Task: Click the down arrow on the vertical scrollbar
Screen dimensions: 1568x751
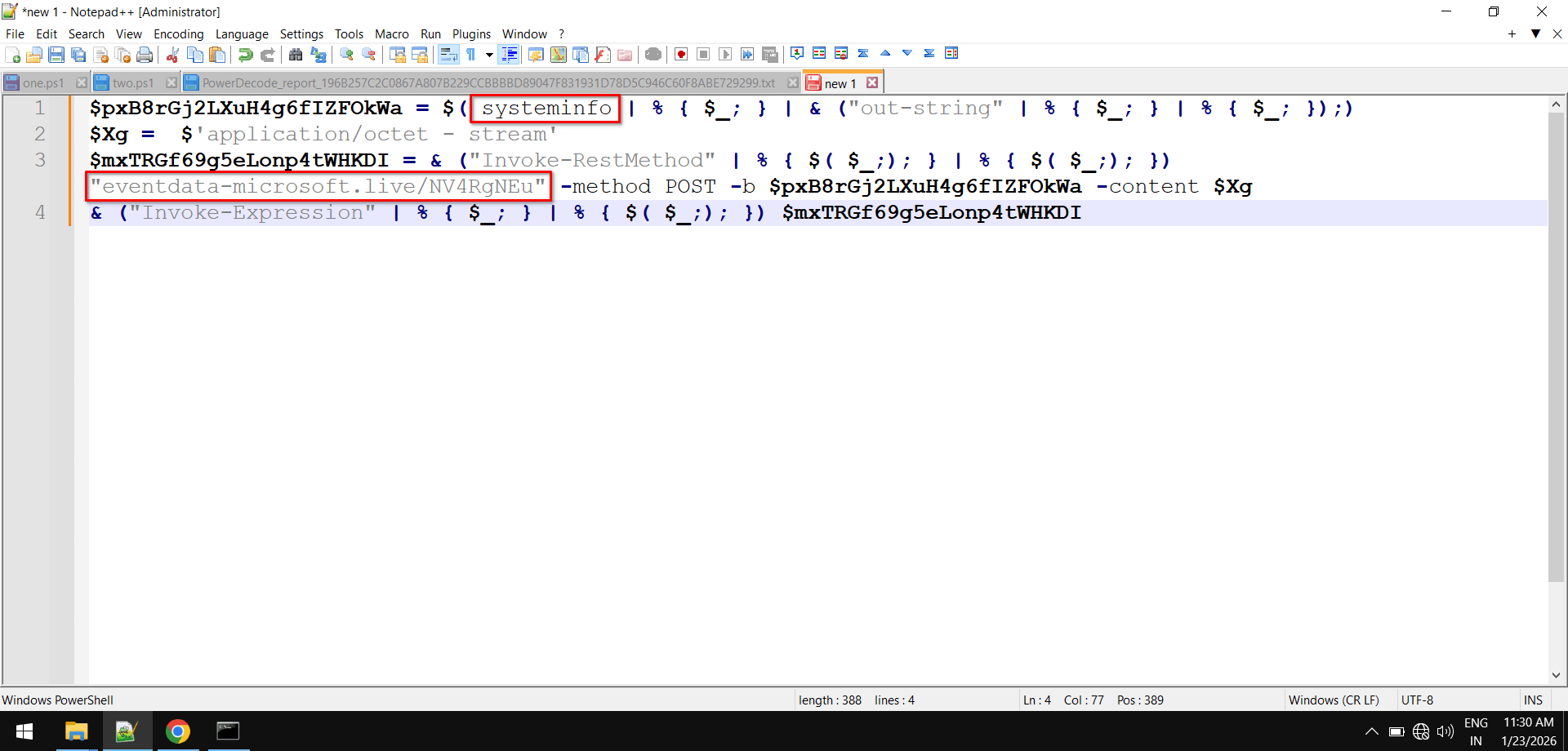Action: click(x=1557, y=675)
